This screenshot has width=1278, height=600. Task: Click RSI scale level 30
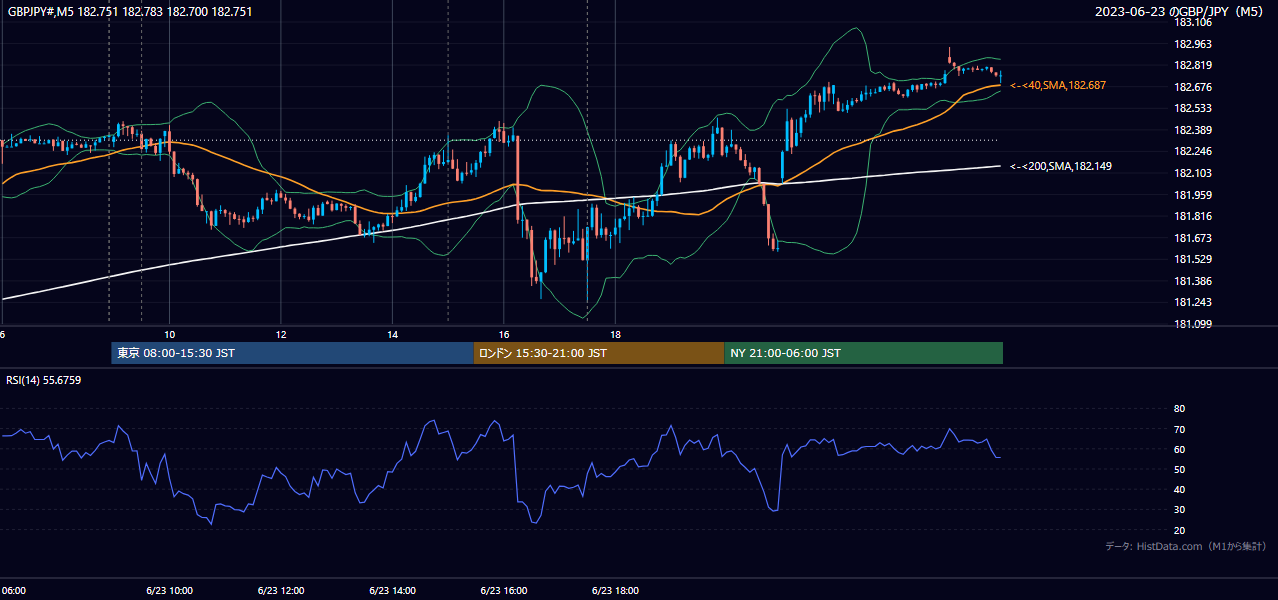point(1179,510)
